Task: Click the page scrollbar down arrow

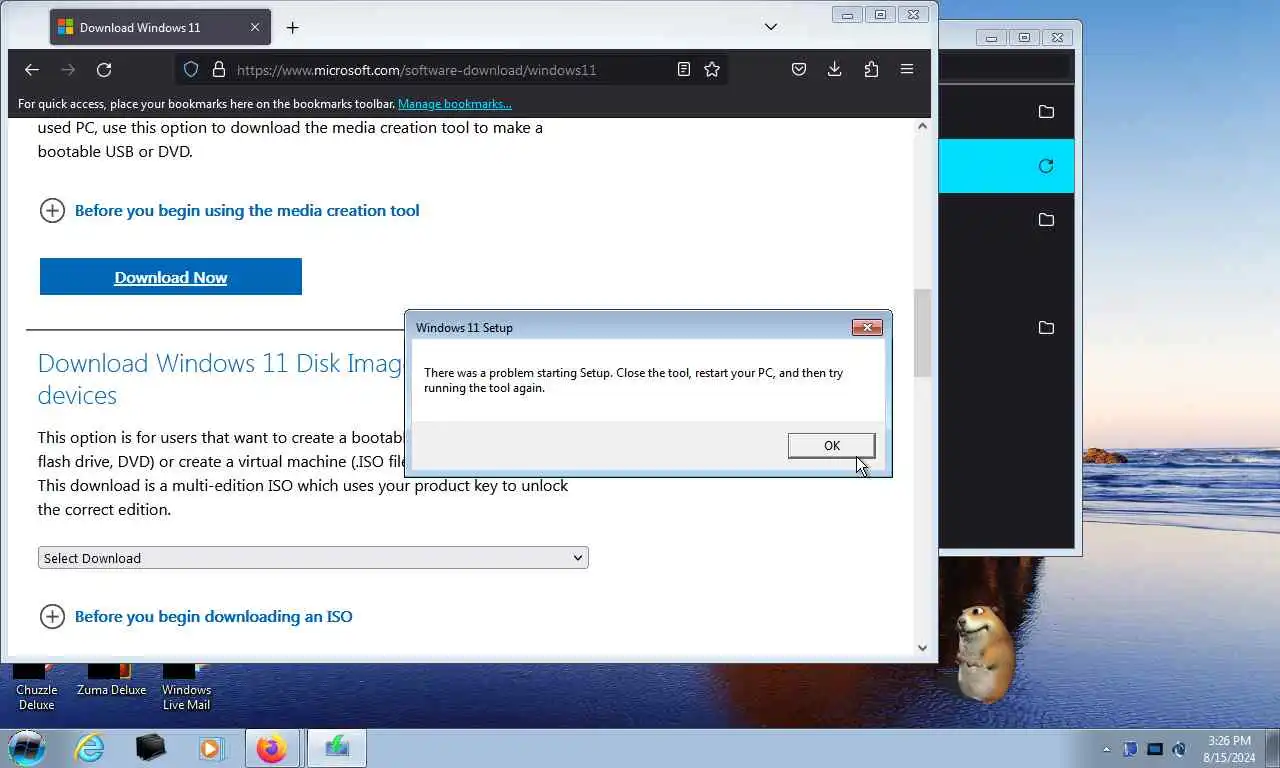Action: 922,648
